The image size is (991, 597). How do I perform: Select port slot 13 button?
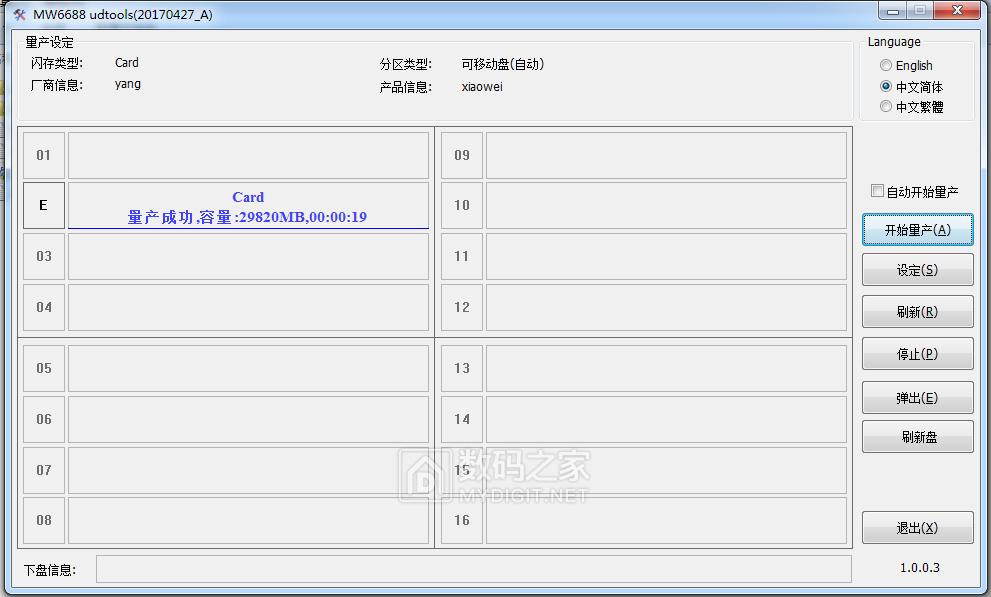[462, 368]
